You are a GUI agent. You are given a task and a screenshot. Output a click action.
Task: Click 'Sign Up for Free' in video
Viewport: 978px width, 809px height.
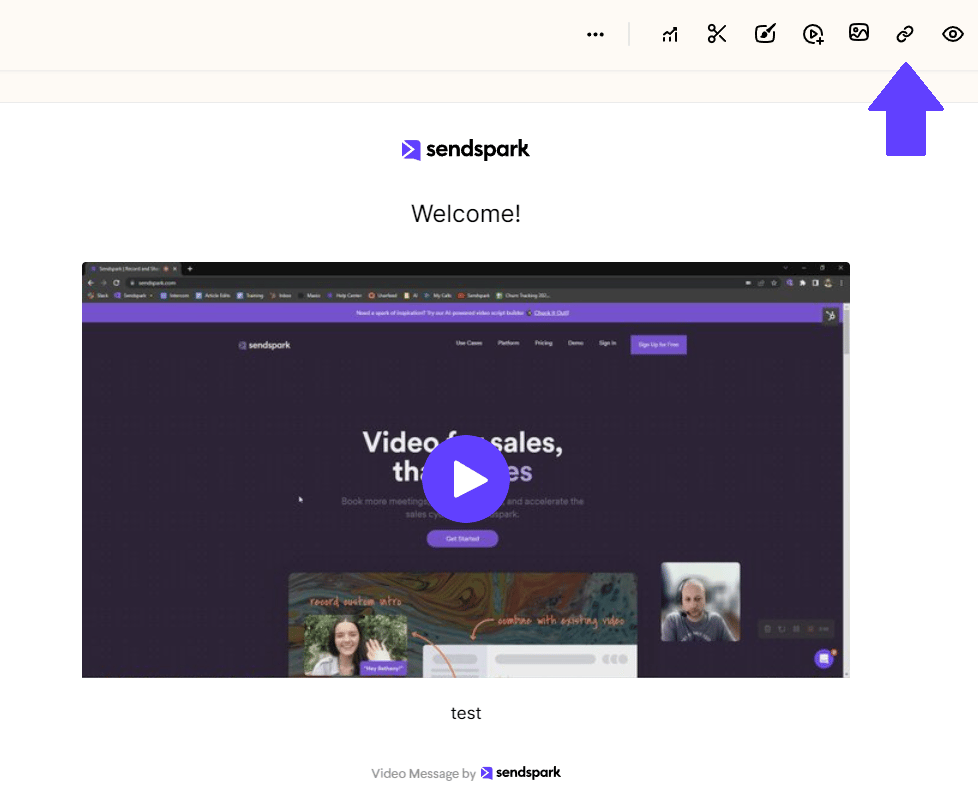[659, 344]
